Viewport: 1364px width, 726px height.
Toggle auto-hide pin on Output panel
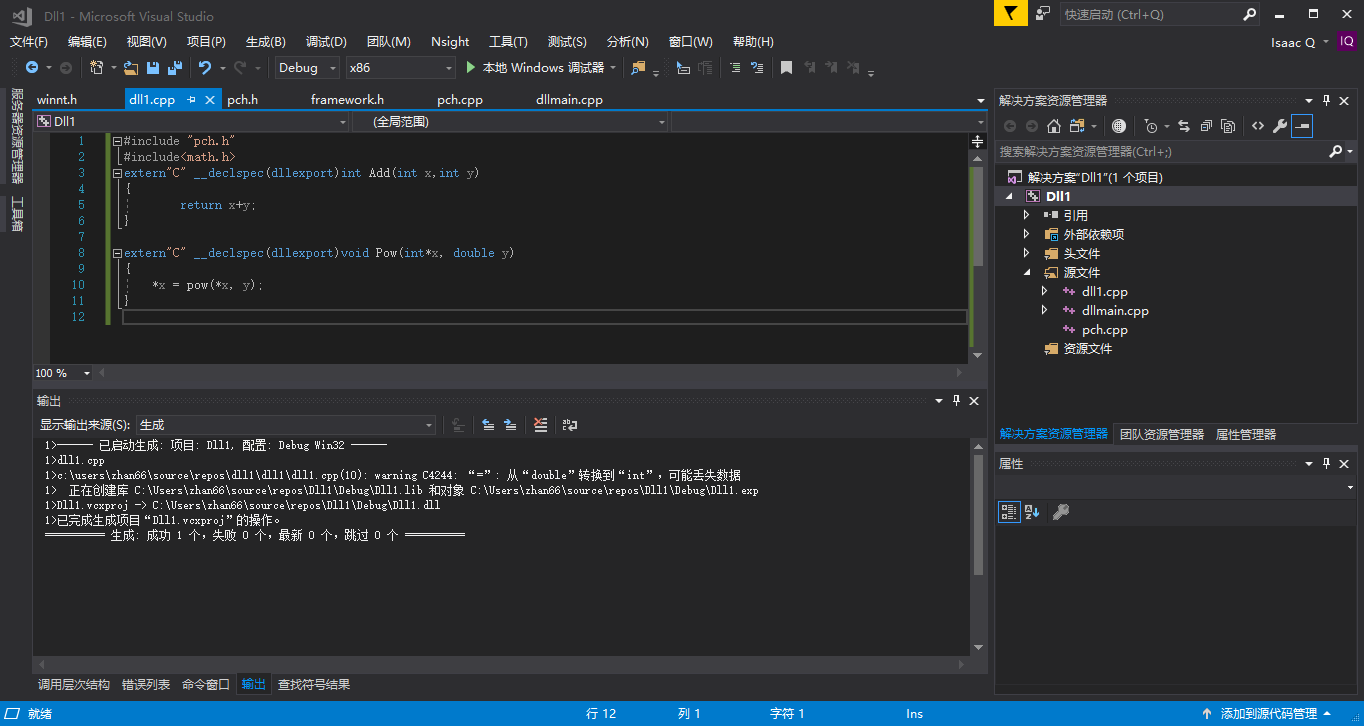coord(957,401)
